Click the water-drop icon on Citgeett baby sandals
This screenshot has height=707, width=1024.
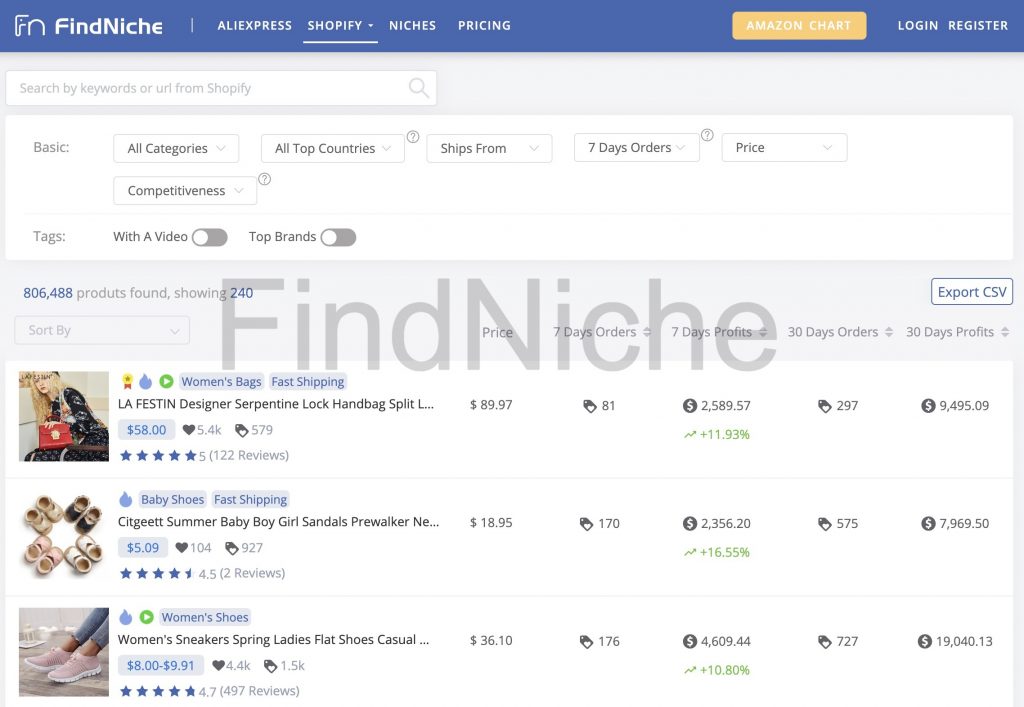pyautogui.click(x=125, y=499)
